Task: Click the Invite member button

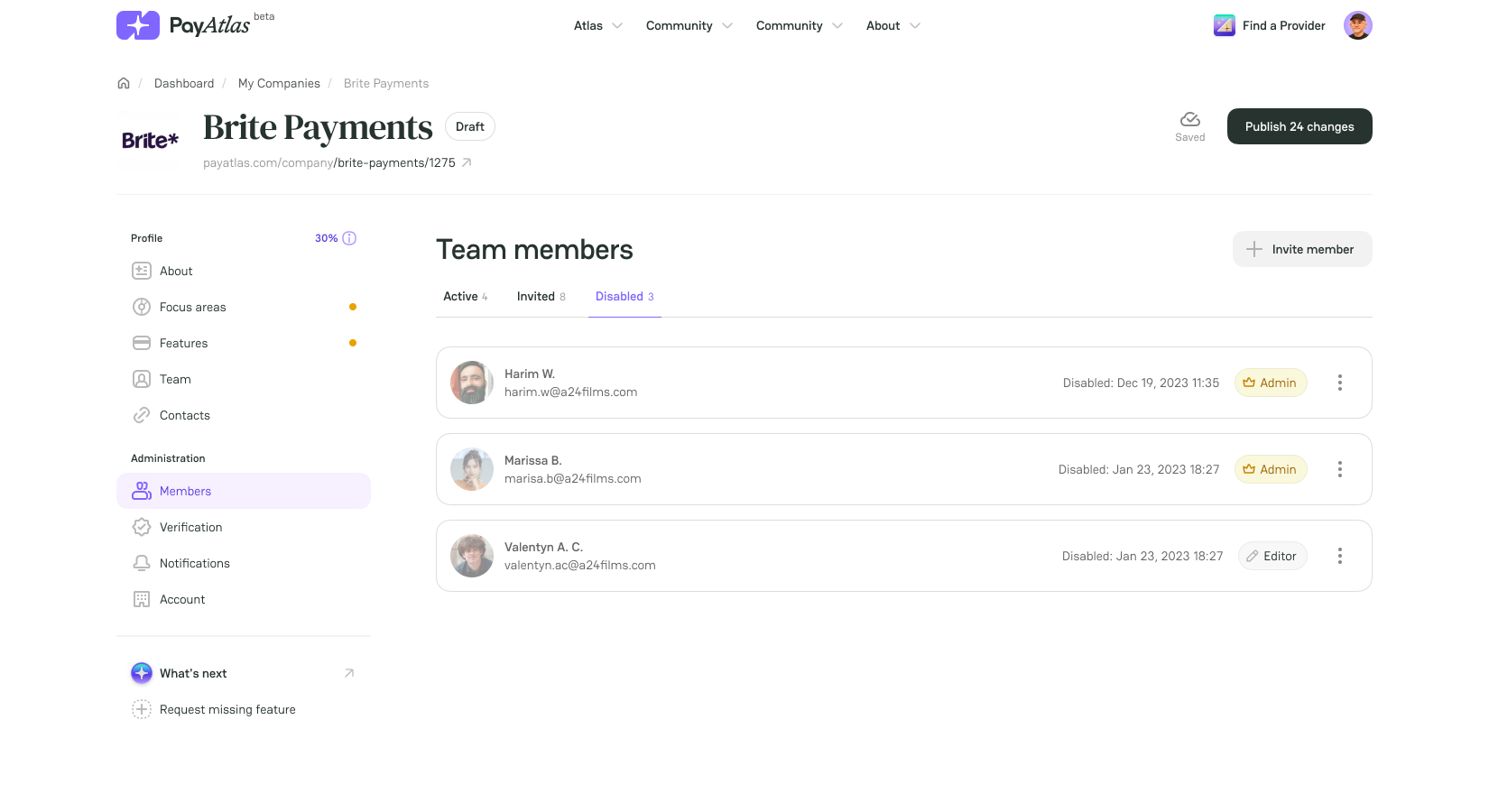Action: [x=1302, y=249]
